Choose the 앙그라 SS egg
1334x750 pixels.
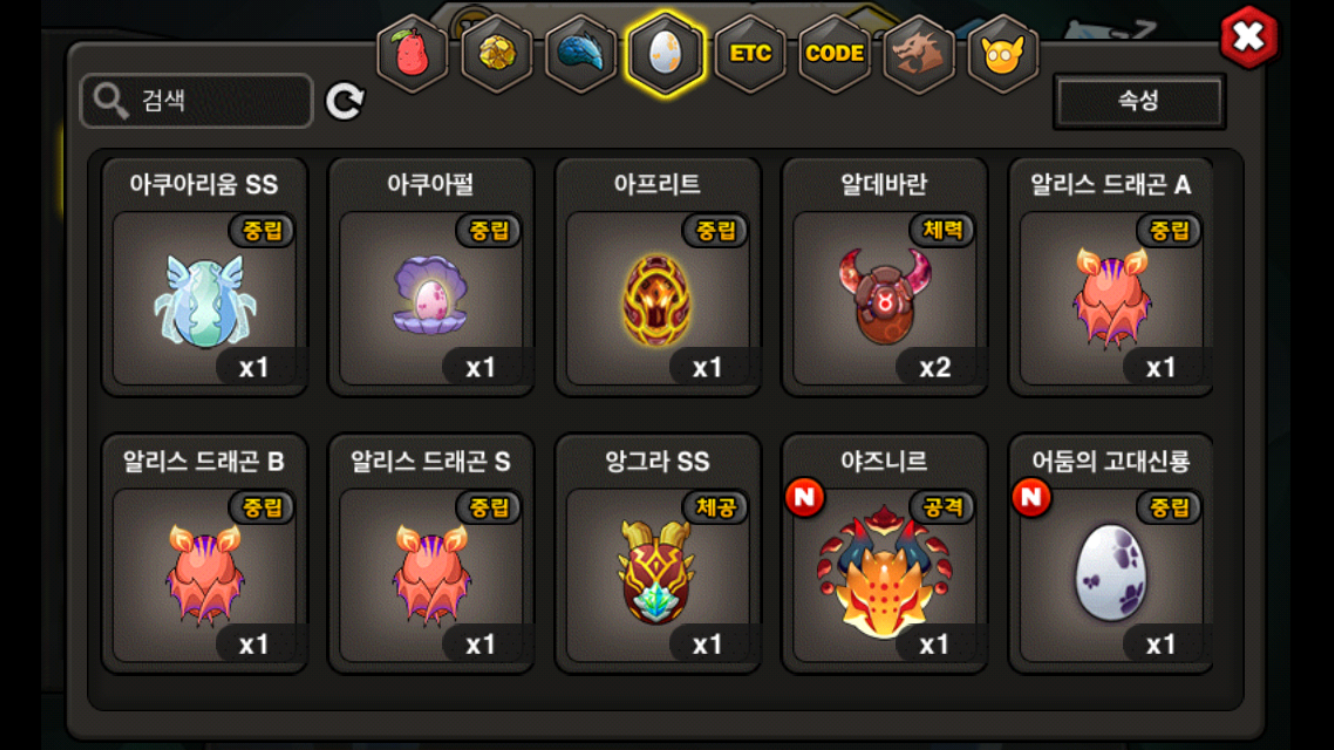tap(658, 554)
